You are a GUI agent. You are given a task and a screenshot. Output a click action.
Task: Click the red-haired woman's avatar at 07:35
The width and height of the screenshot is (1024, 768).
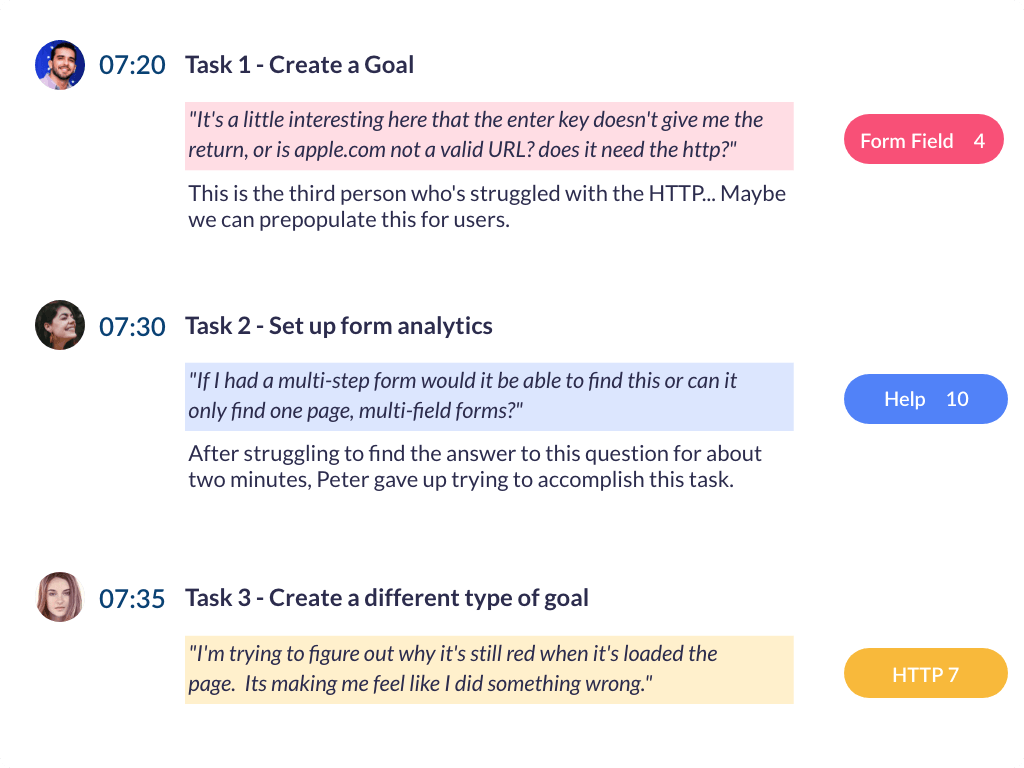pos(60,597)
